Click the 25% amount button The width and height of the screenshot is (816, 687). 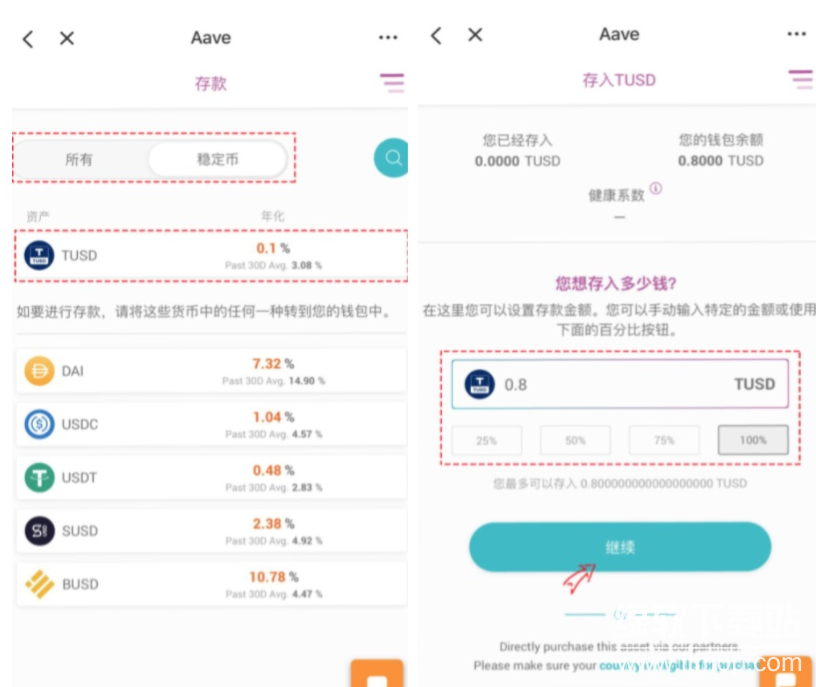pos(486,440)
